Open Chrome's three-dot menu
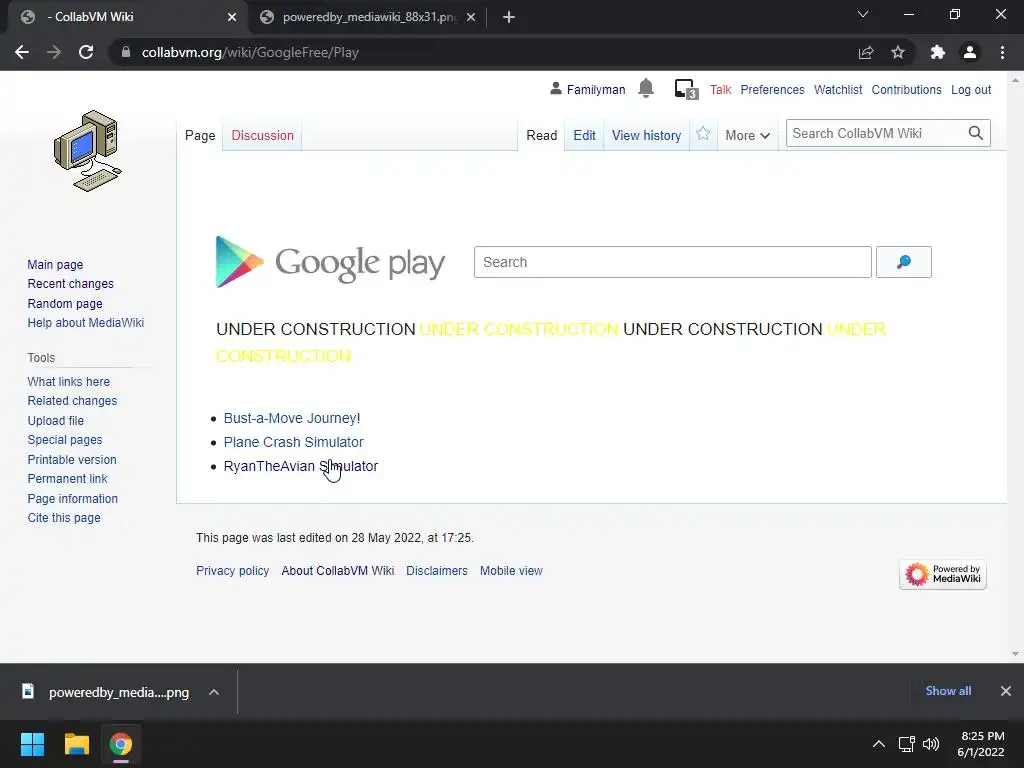The image size is (1024, 768). pyautogui.click(x=1002, y=52)
